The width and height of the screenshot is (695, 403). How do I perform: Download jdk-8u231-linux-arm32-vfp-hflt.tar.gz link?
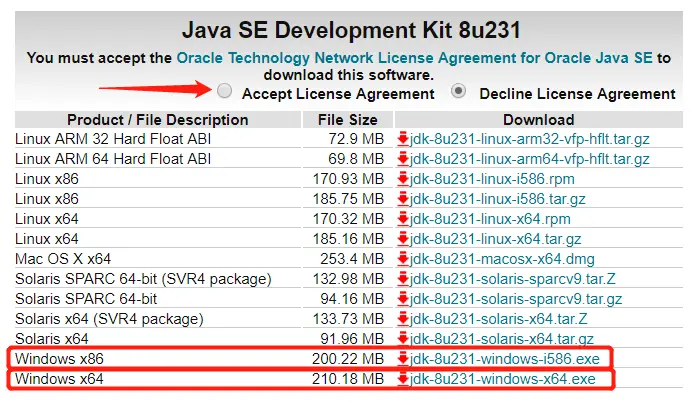click(x=530, y=139)
